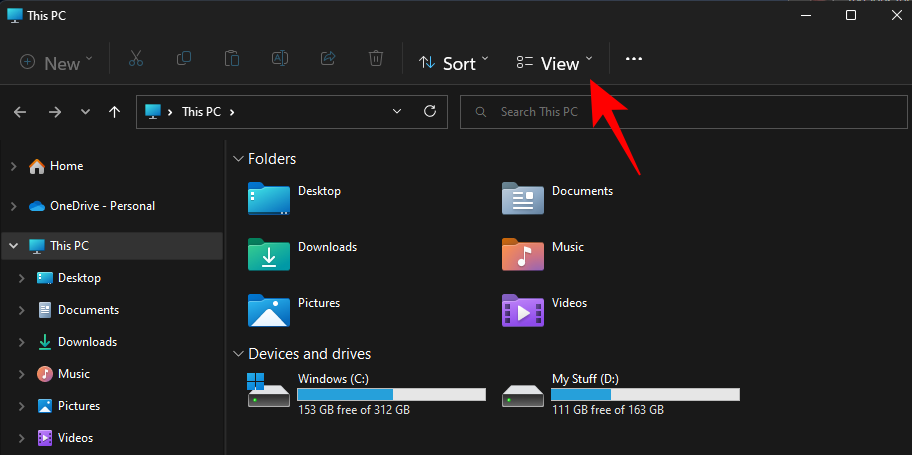Click the Windows (C:) storage usage bar
Image resolution: width=912 pixels, height=455 pixels.
click(x=391, y=395)
